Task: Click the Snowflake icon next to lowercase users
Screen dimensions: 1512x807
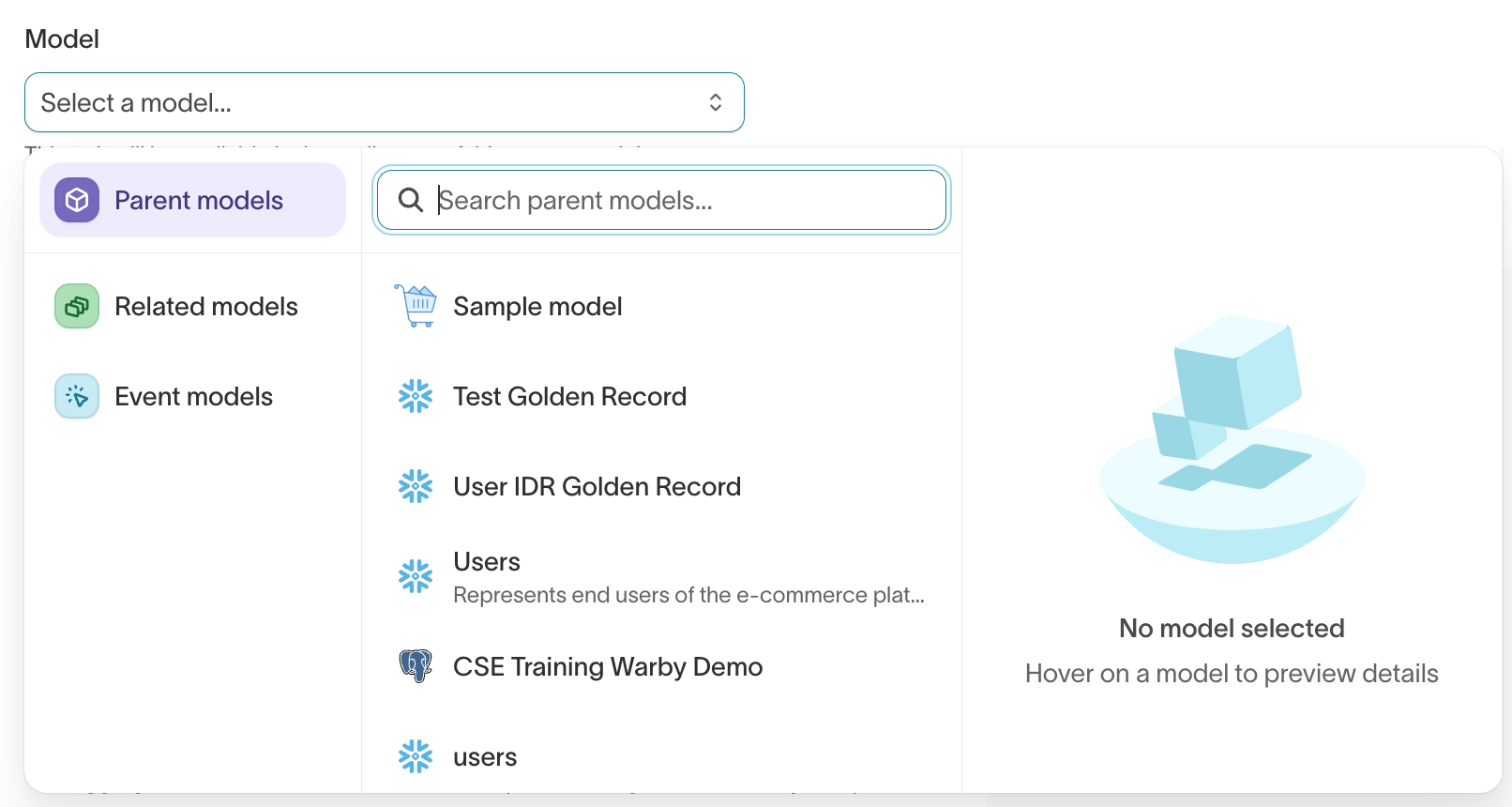Action: point(416,756)
